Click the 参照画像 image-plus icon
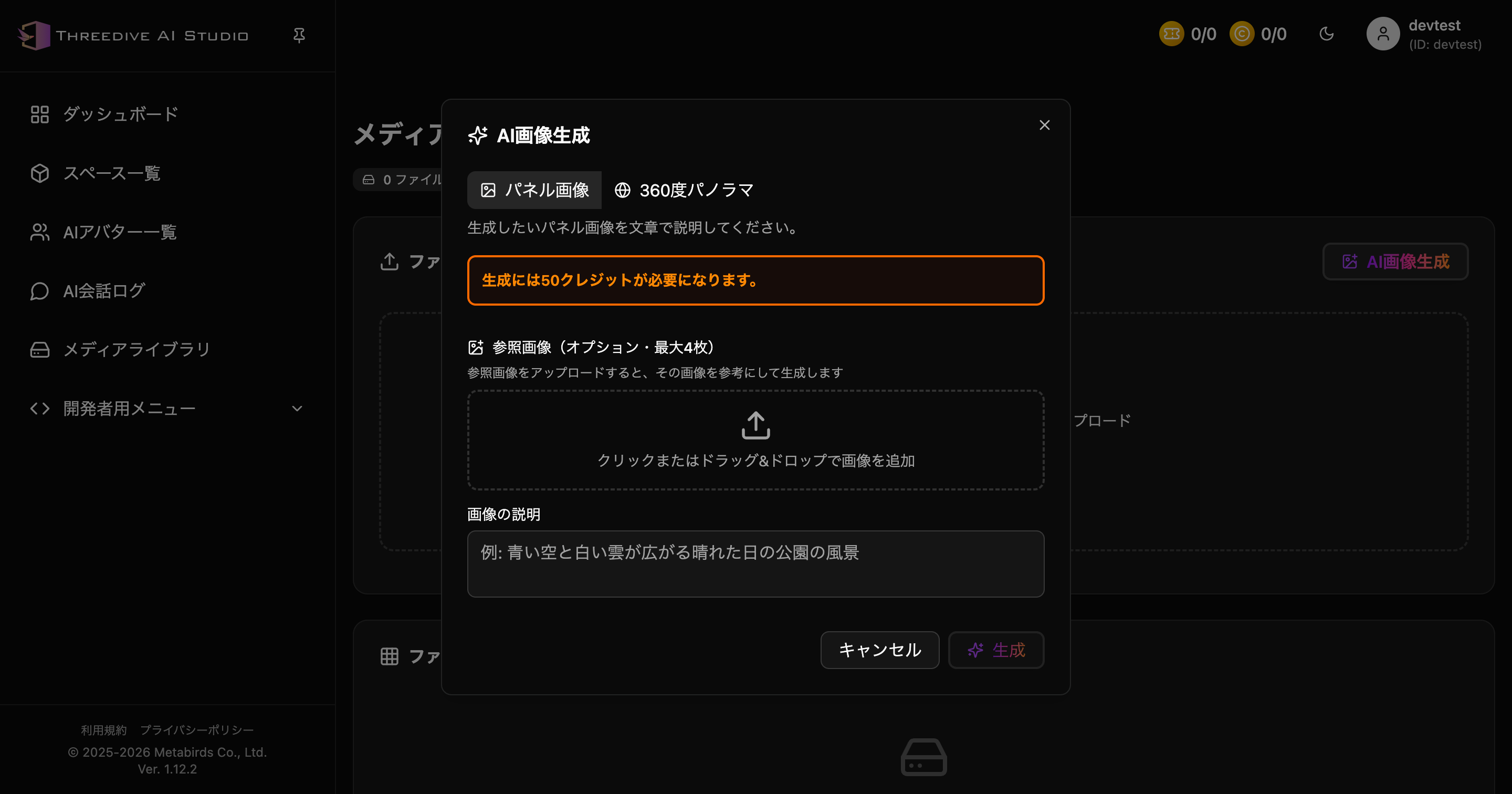Viewport: 1512px width, 794px height. tap(476, 347)
